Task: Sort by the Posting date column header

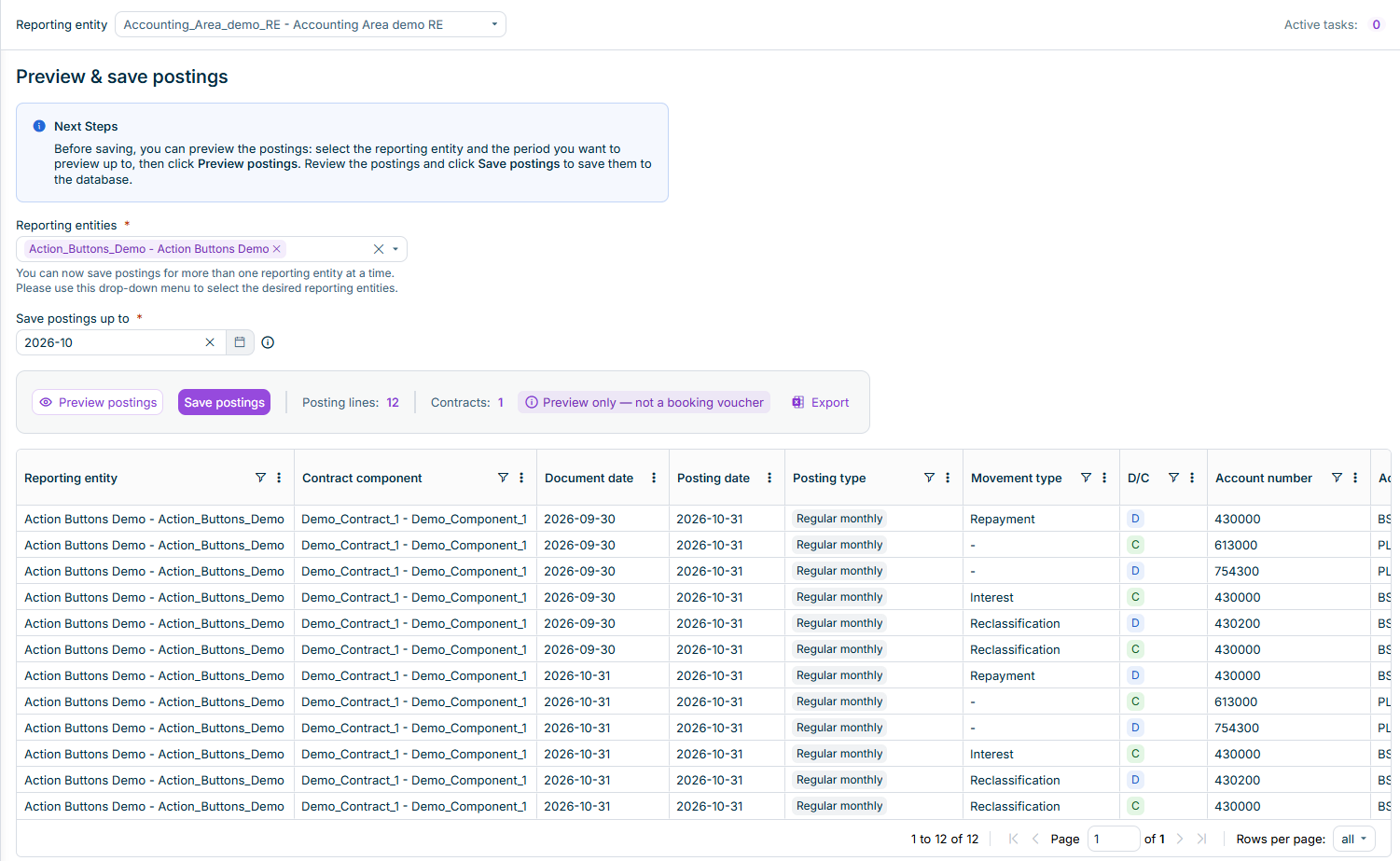Action: (x=714, y=478)
